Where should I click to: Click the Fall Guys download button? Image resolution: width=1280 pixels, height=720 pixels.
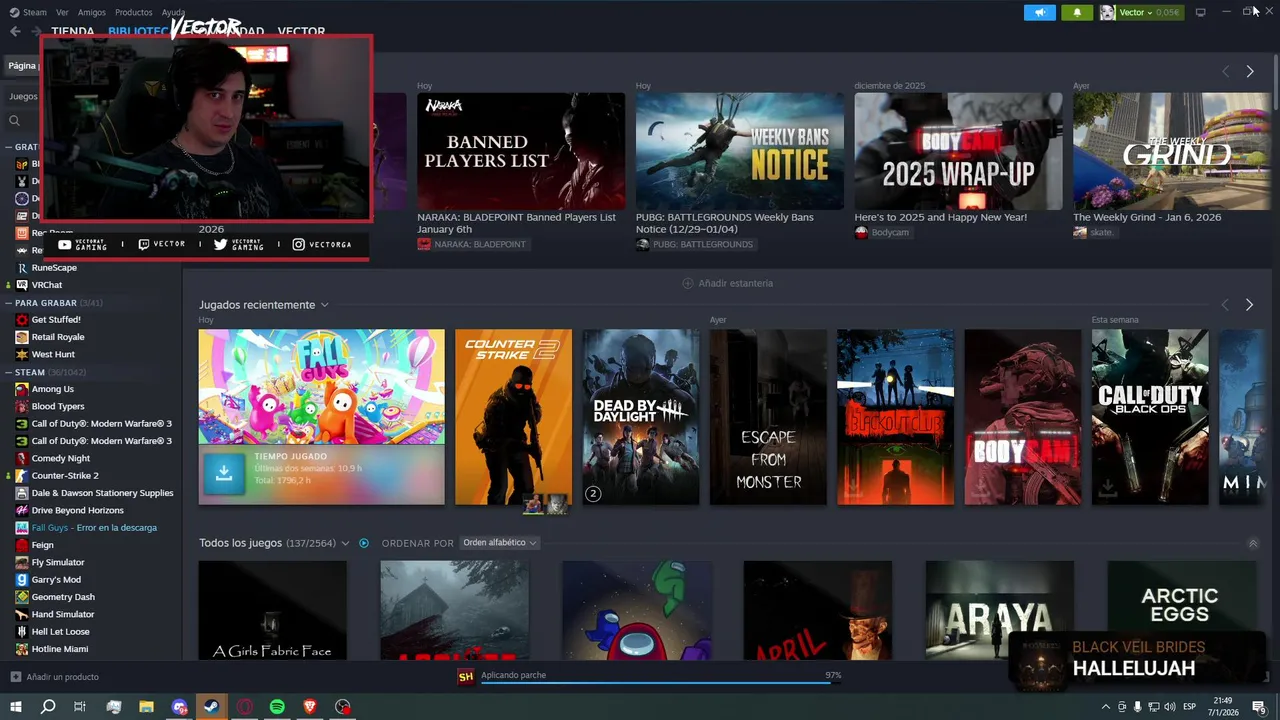pyautogui.click(x=224, y=474)
